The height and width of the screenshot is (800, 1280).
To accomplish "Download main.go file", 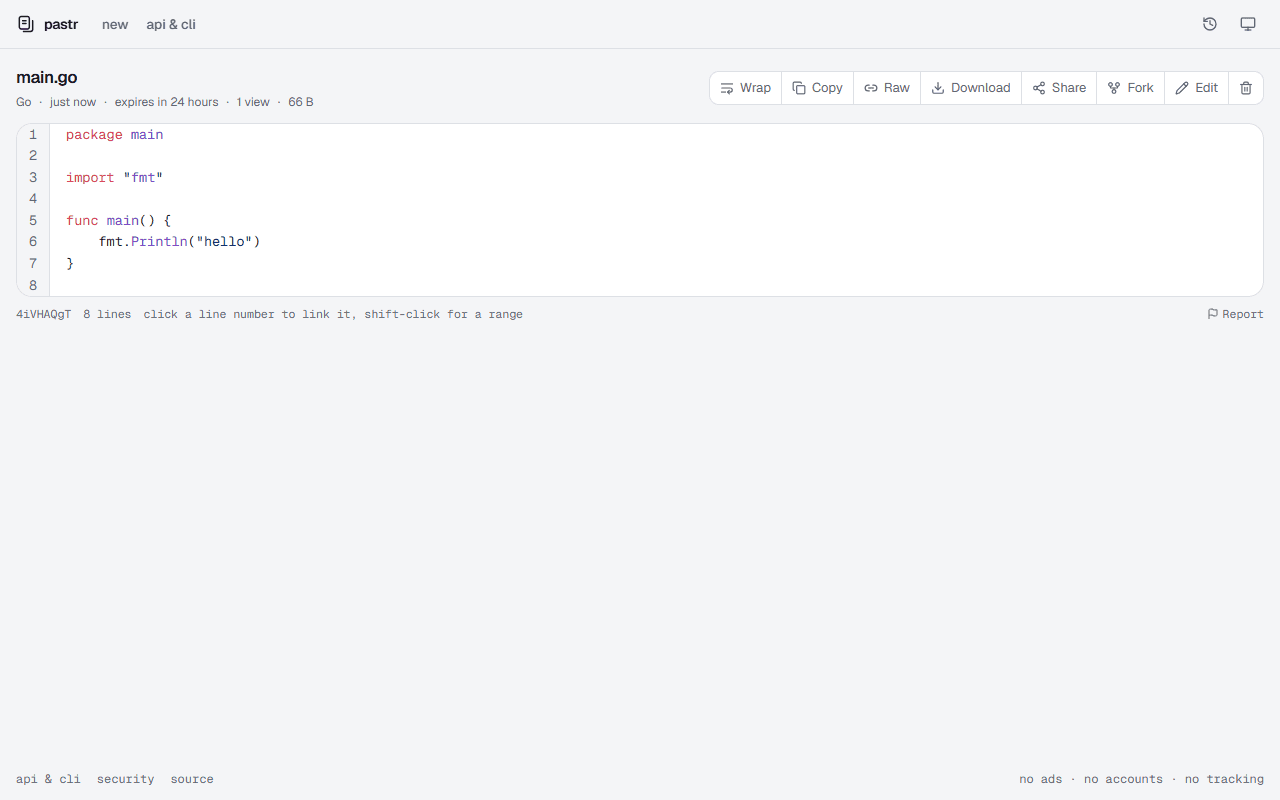I will click(971, 88).
